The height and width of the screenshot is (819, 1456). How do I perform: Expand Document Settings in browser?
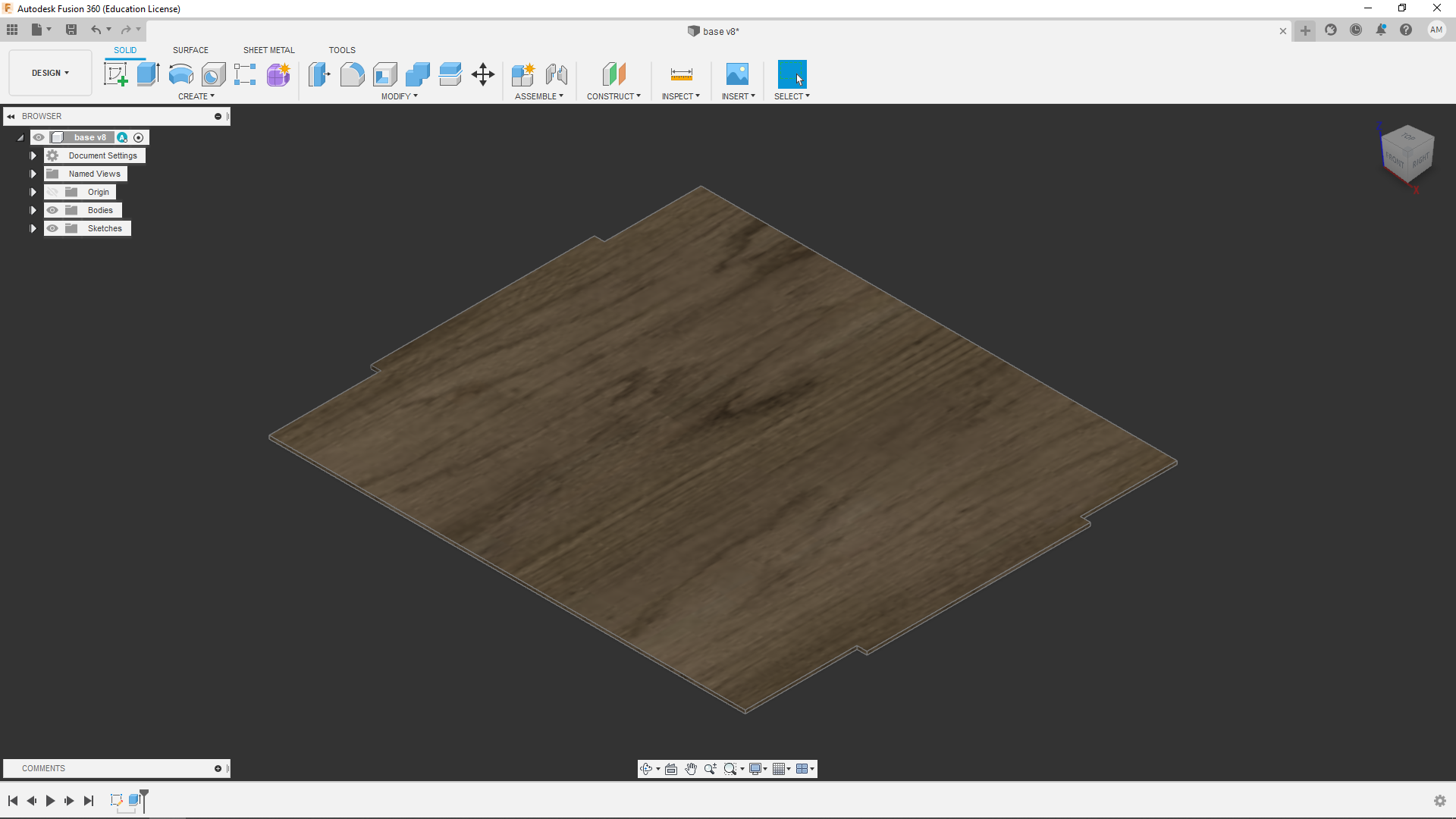33,155
